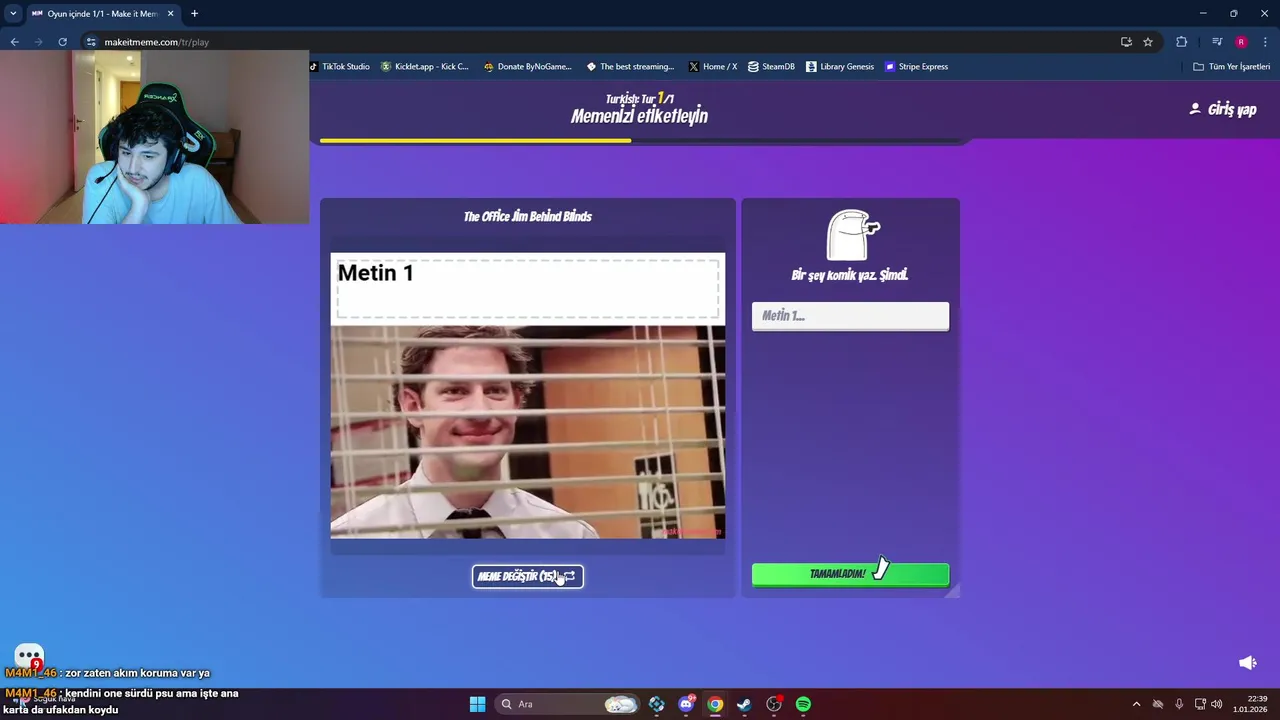Image resolution: width=1280 pixels, height=720 pixels.
Task: Open the chat bubble notification icon
Action: (x=29, y=656)
